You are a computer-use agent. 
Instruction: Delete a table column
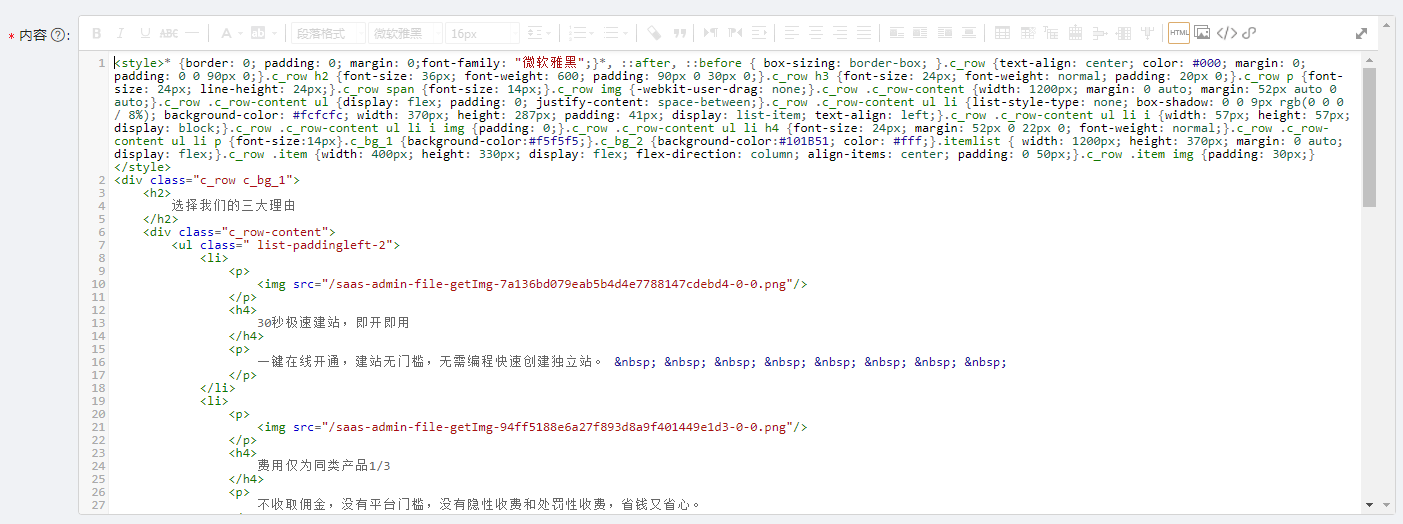pos(1148,33)
